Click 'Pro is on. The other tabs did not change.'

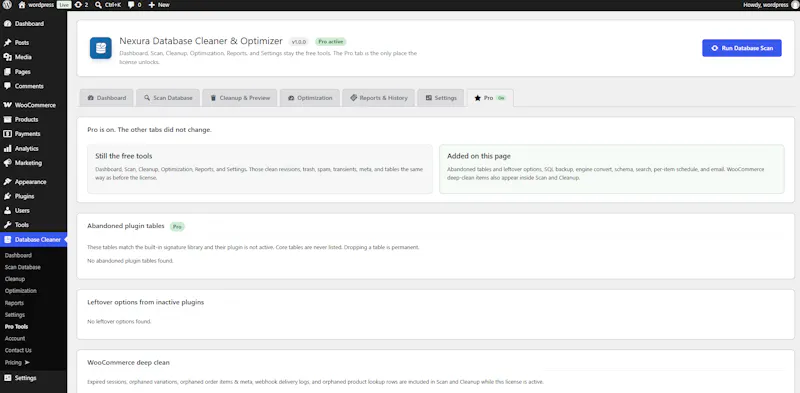[x=149, y=130]
